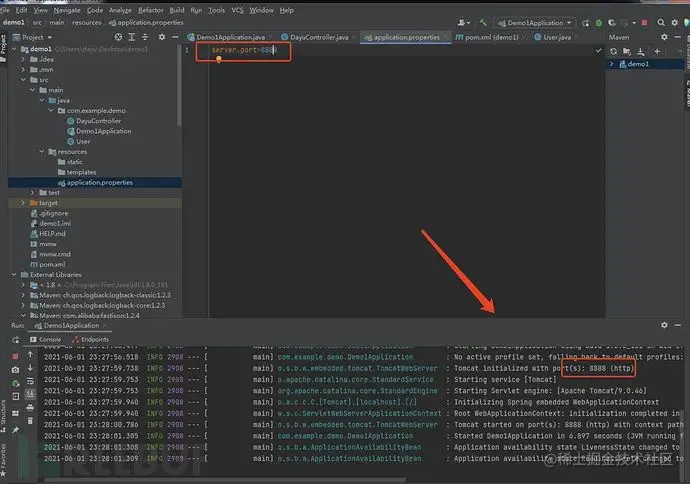Open the Refactor menu
Image resolution: width=690 pixels, height=484 pixels.
tap(150, 10)
